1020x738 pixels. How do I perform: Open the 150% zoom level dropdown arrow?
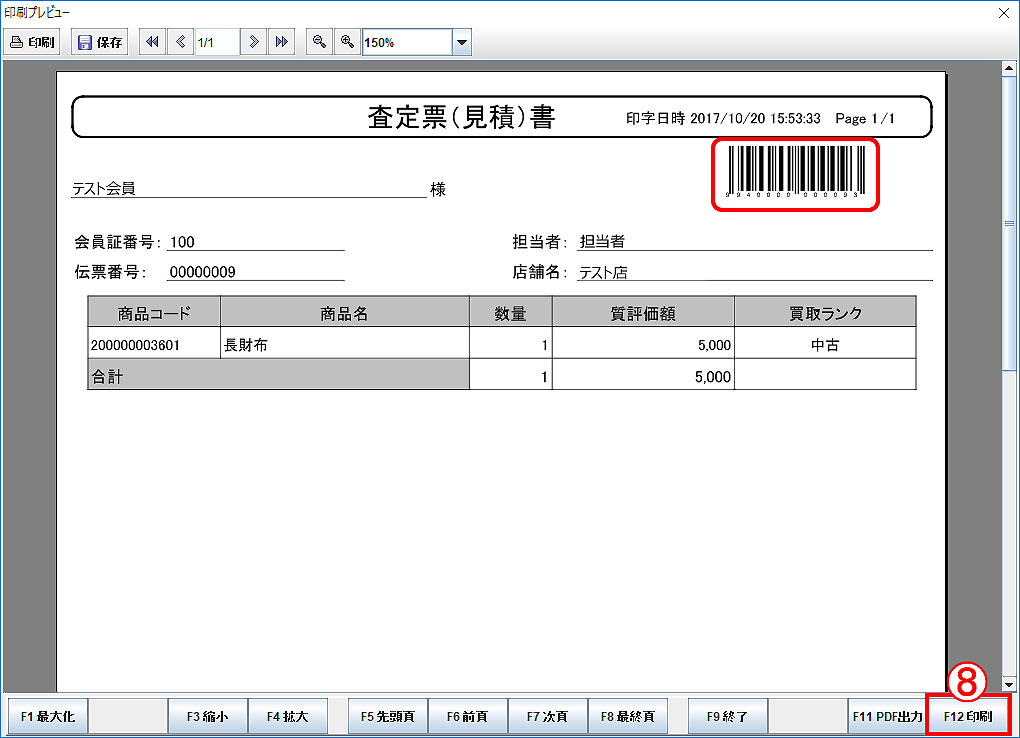click(x=461, y=43)
